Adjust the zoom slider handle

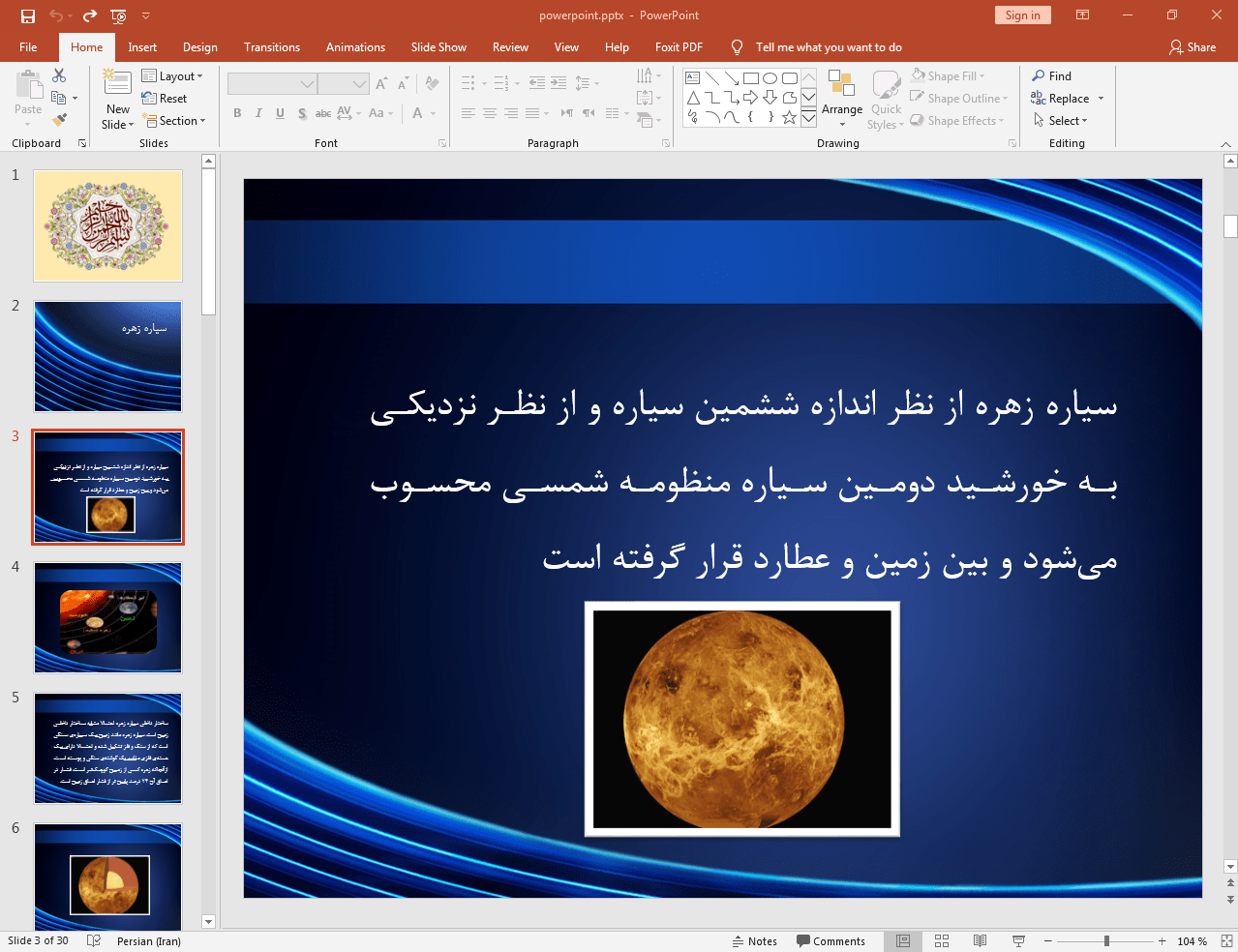(x=1106, y=941)
